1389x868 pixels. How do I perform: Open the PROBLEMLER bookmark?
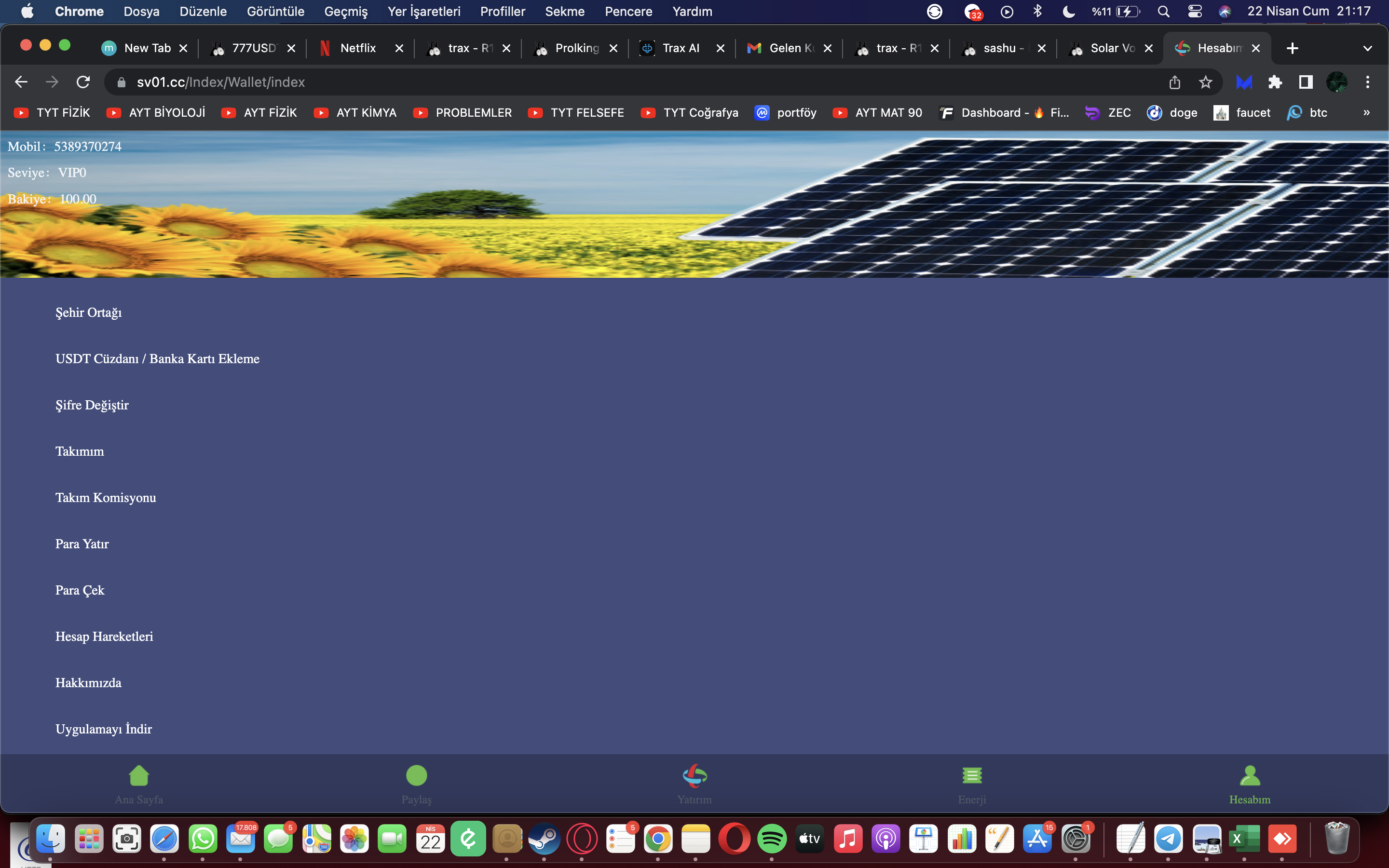click(463, 112)
